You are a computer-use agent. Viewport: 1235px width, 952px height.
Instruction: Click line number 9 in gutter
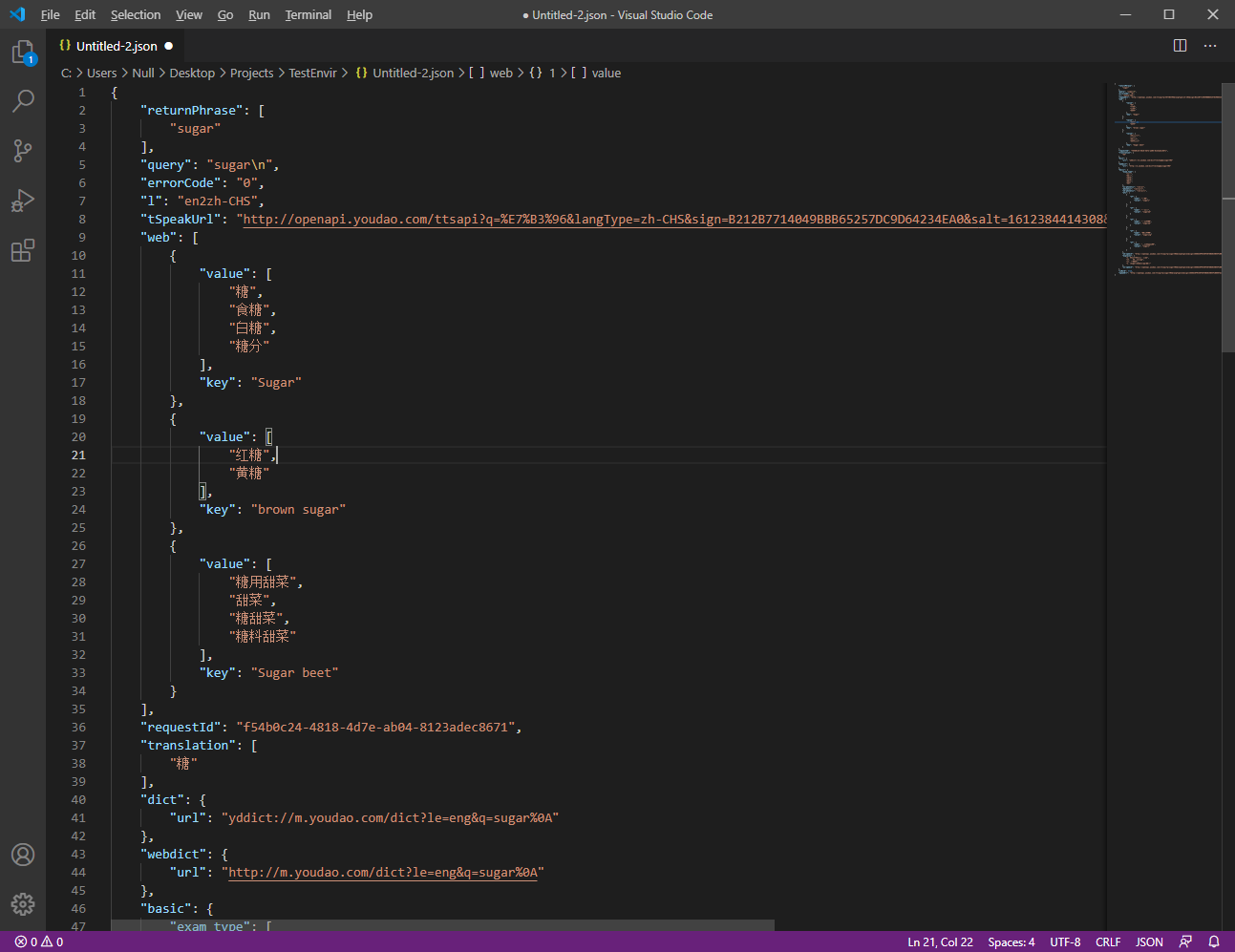coord(81,237)
